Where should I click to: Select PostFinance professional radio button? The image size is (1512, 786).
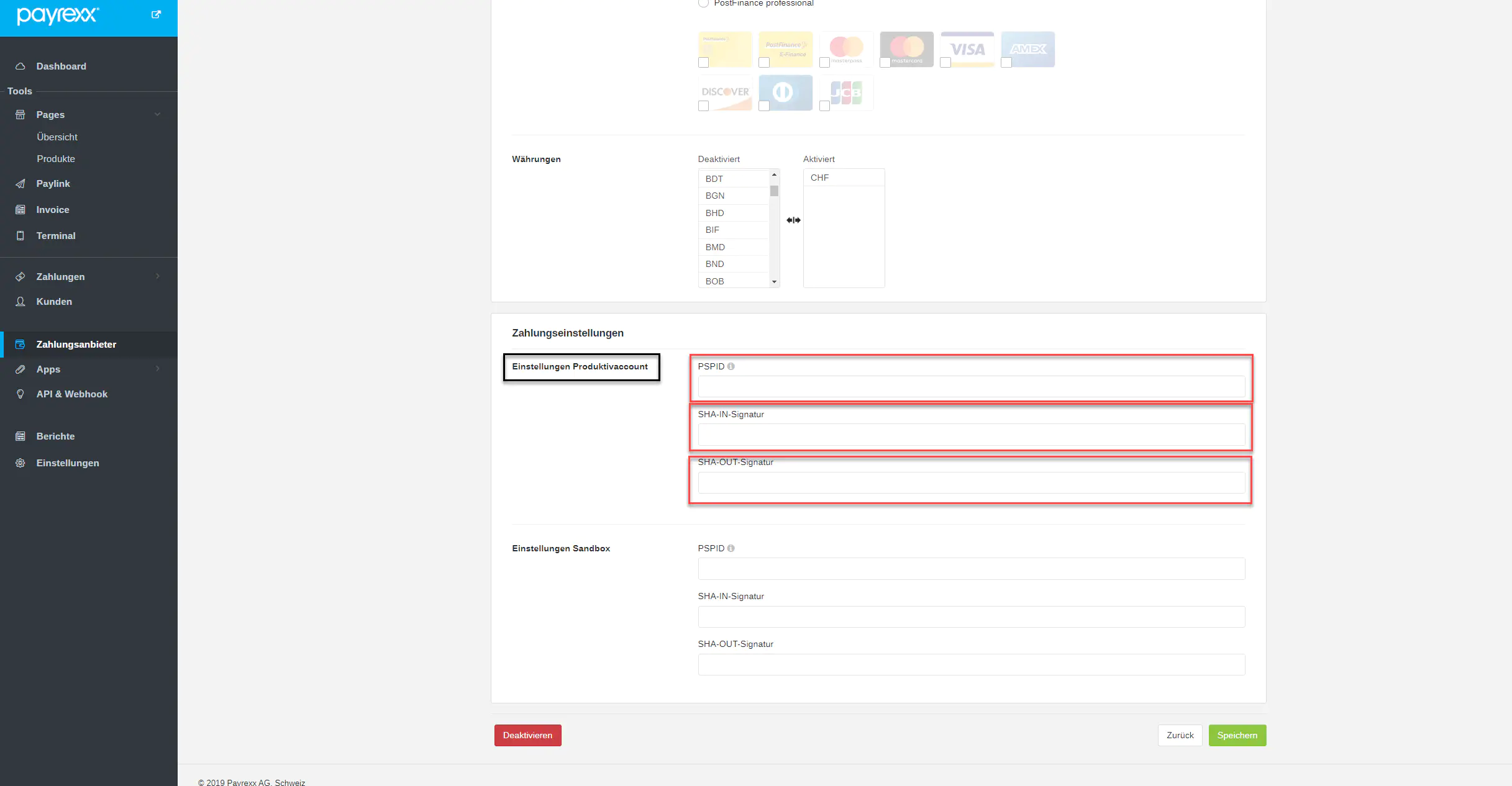pos(703,3)
